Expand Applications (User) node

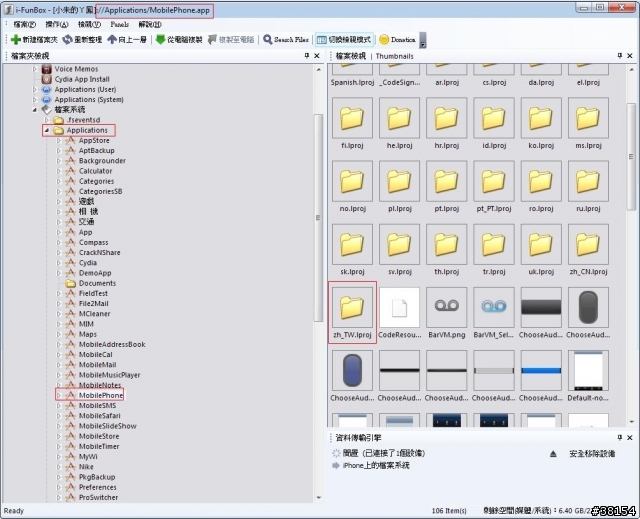tap(35, 89)
